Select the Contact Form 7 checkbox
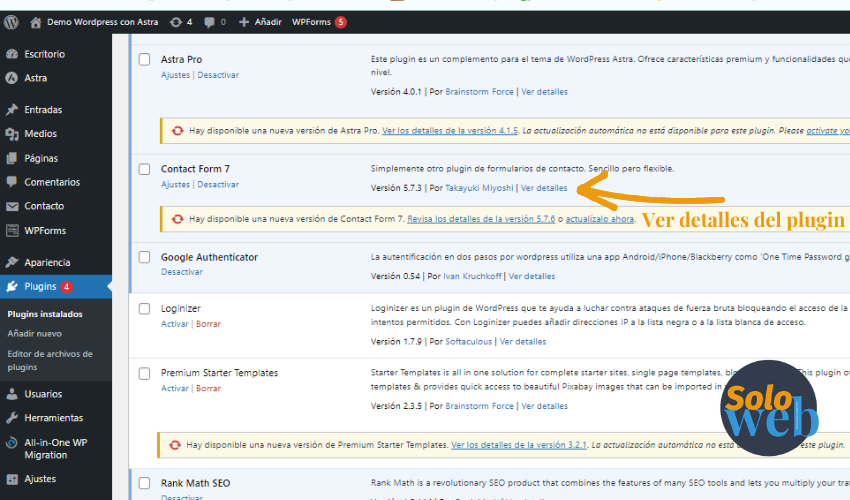850x500 pixels. (144, 169)
